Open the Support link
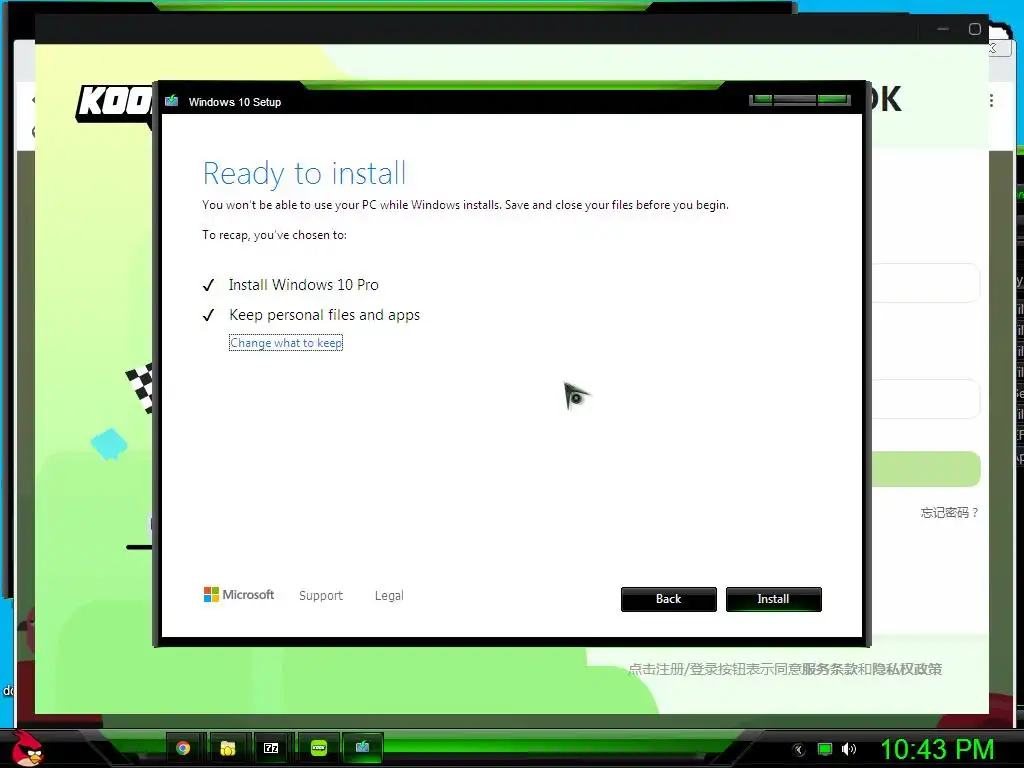This screenshot has width=1024, height=768. coord(321,596)
